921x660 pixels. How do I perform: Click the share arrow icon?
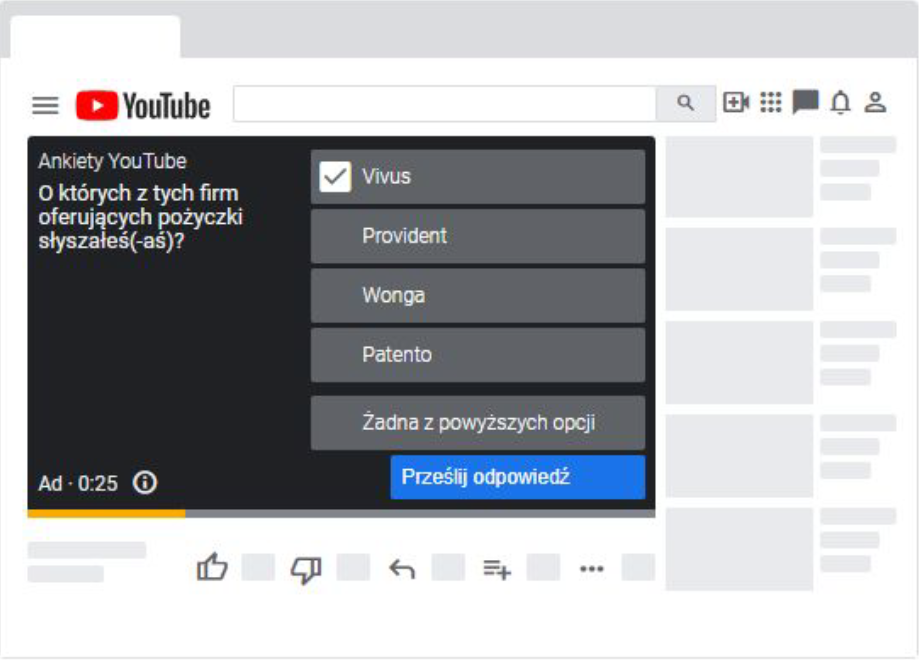402,569
